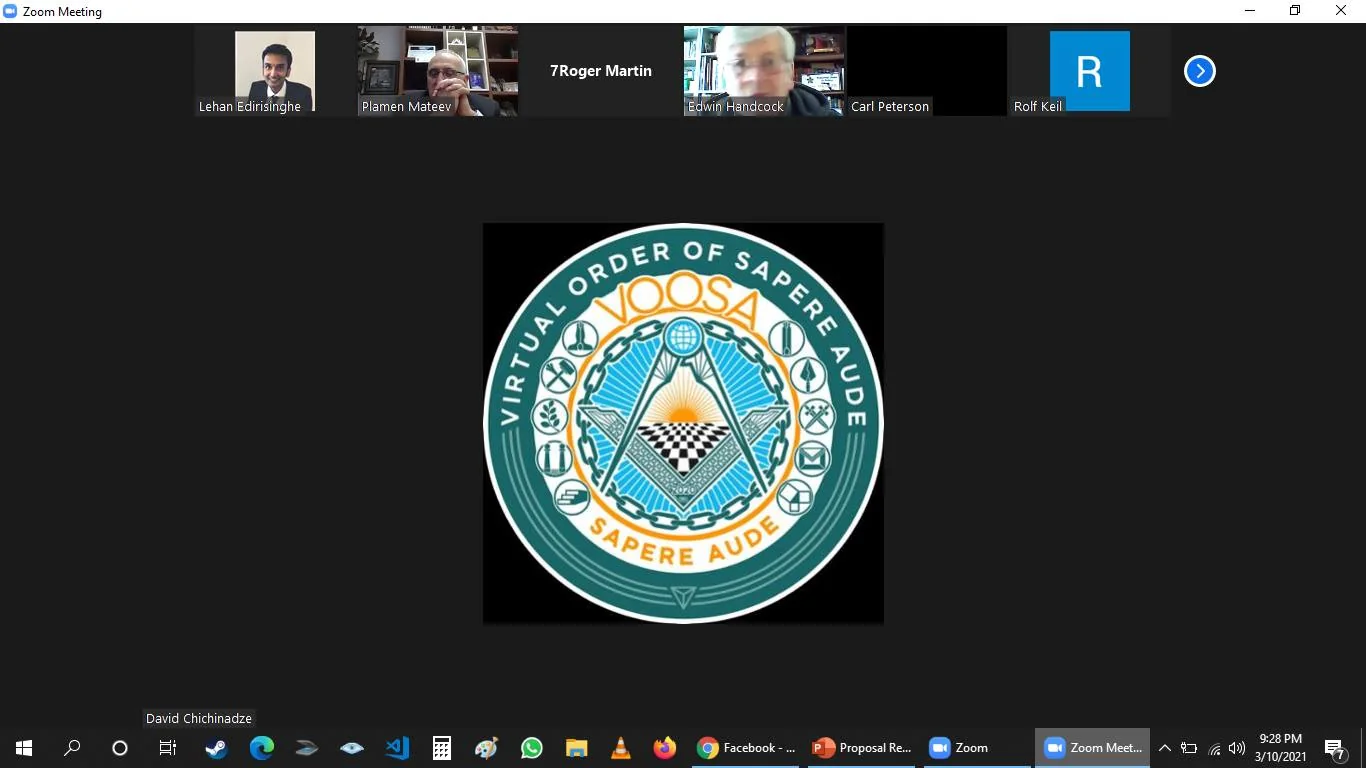Select Lehan Edirisinghe's video thumbnail
Image resolution: width=1366 pixels, height=768 pixels.
275,71
